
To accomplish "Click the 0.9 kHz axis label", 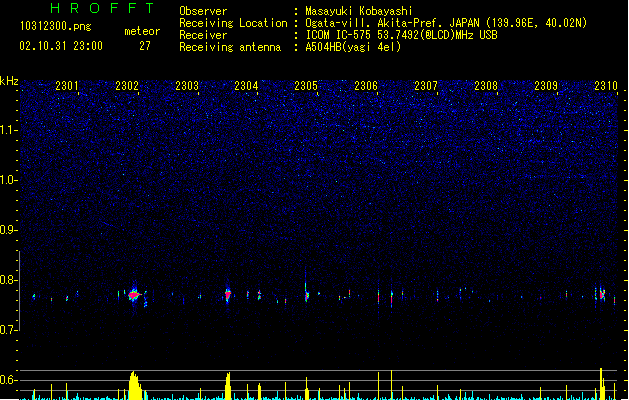I will click(x=8, y=230).
